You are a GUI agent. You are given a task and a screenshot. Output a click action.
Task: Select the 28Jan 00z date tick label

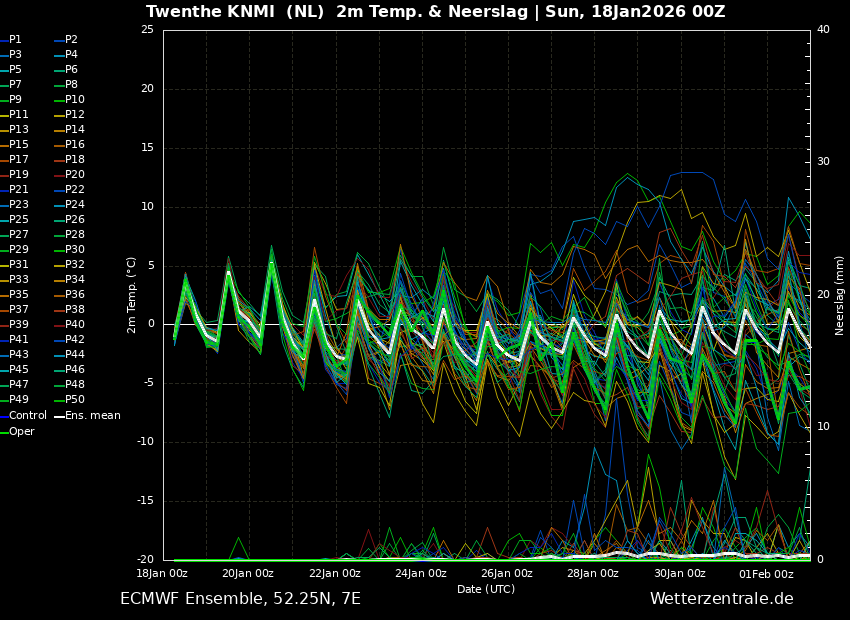[x=593, y=574]
